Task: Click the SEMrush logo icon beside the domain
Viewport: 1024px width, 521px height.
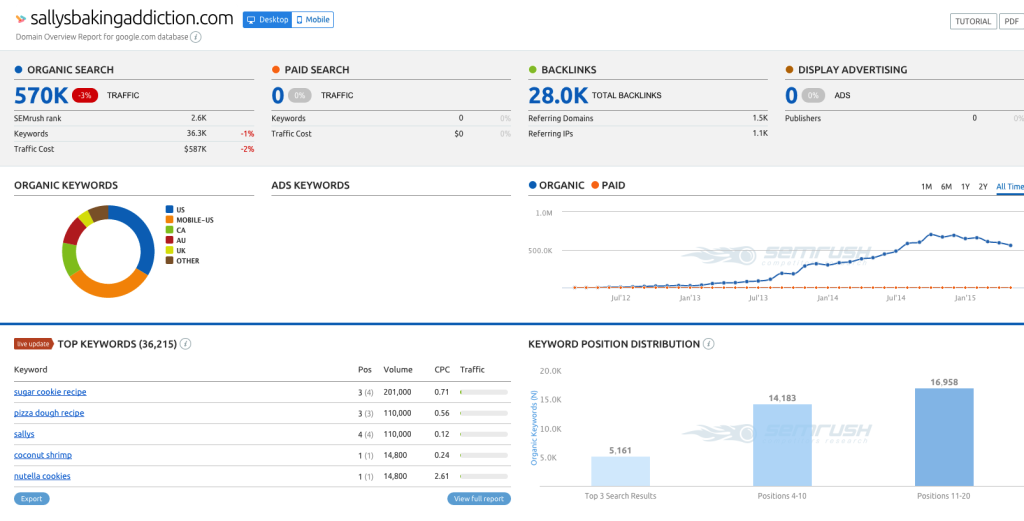Action: tap(21, 19)
